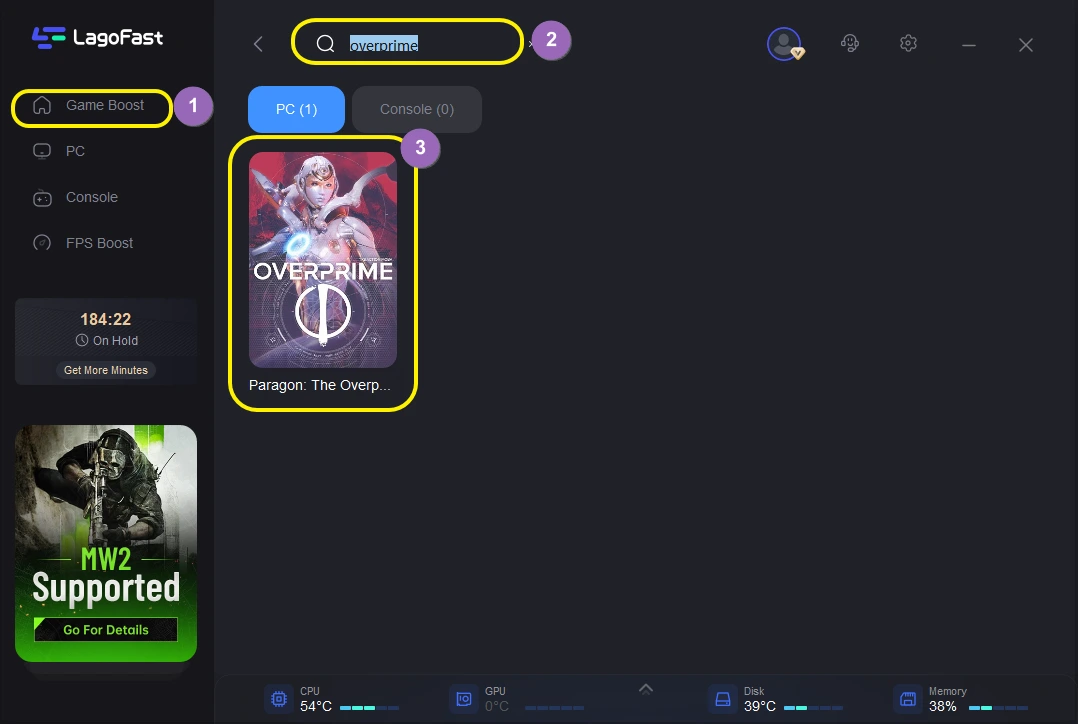1078x724 pixels.
Task: Click the GPU status icon
Action: click(x=464, y=698)
